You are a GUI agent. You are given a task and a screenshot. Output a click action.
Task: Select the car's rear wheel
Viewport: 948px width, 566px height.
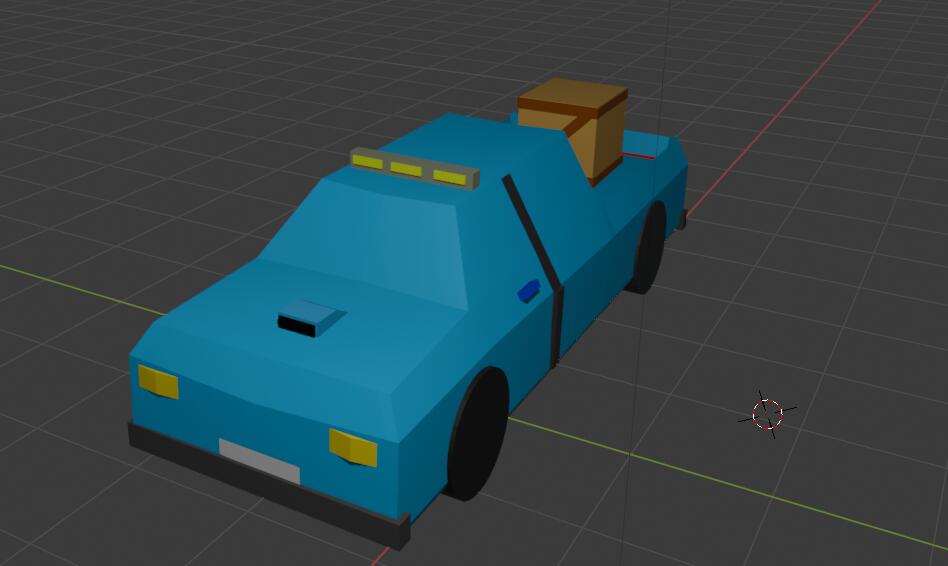coord(648,248)
